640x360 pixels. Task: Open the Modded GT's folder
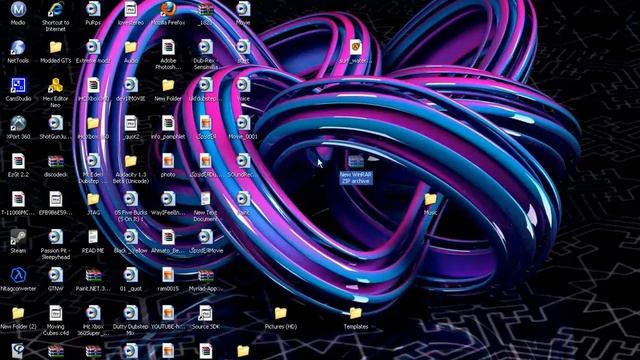pos(56,47)
